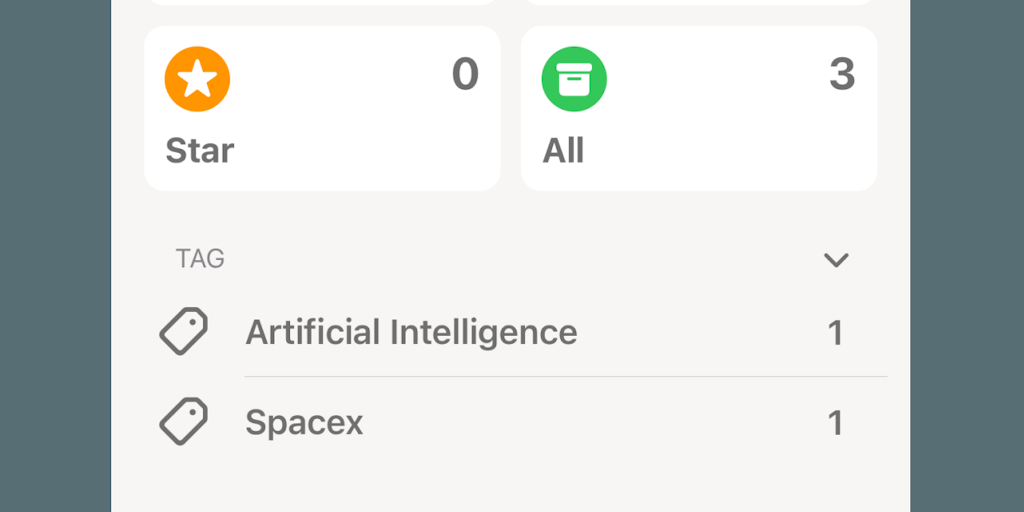
Task: Click the tag icon beside Artificial Intelligence
Action: point(184,332)
